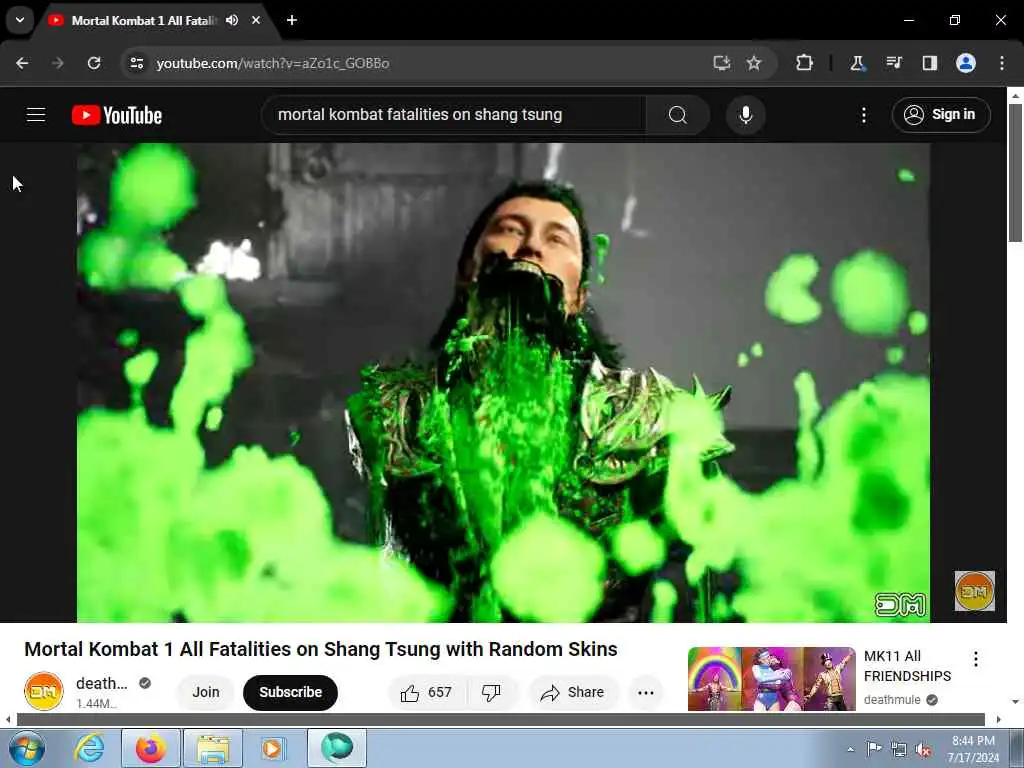Click scrollbar down arrow

pyautogui.click(x=1015, y=701)
